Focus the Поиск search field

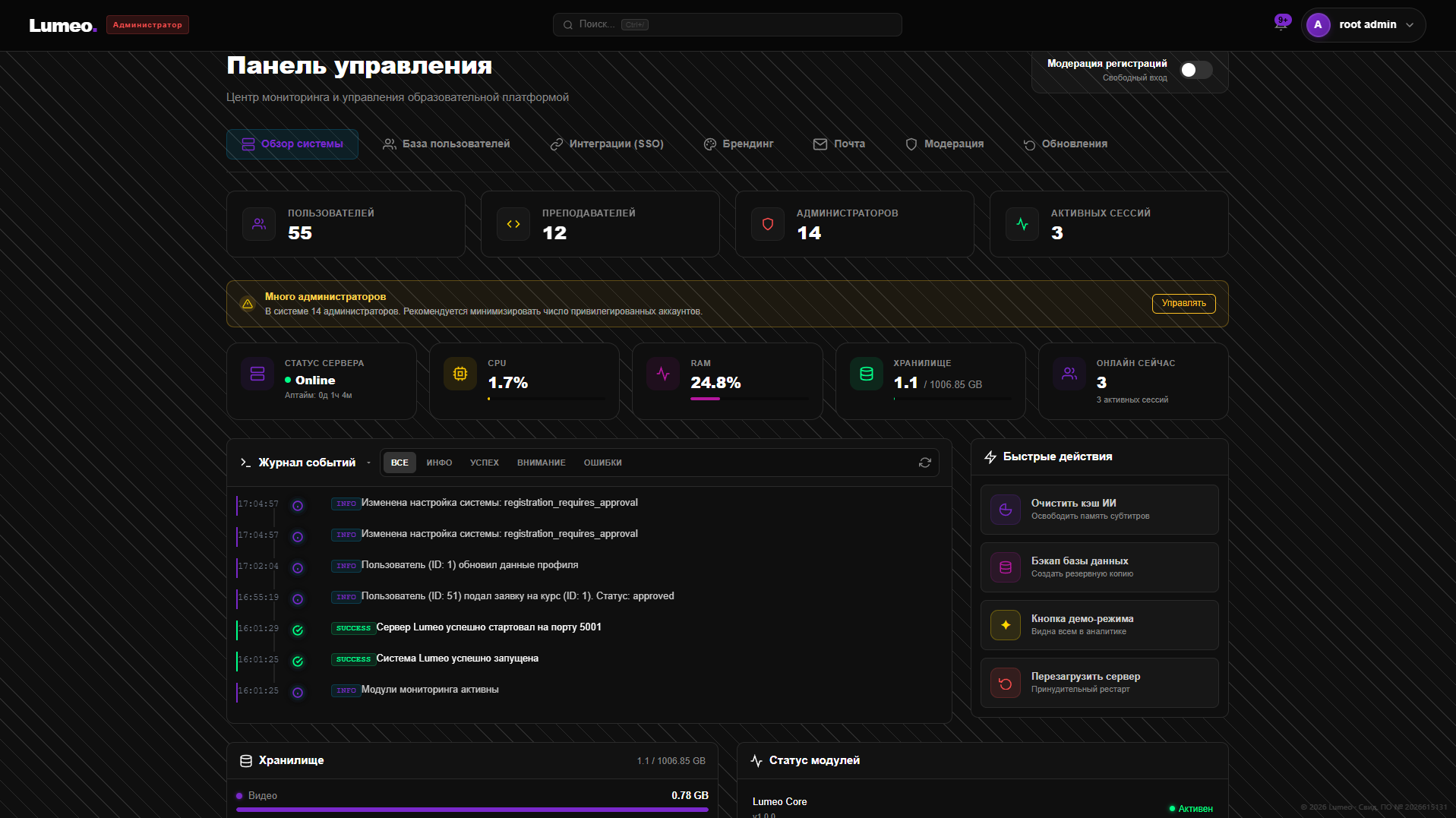point(727,24)
